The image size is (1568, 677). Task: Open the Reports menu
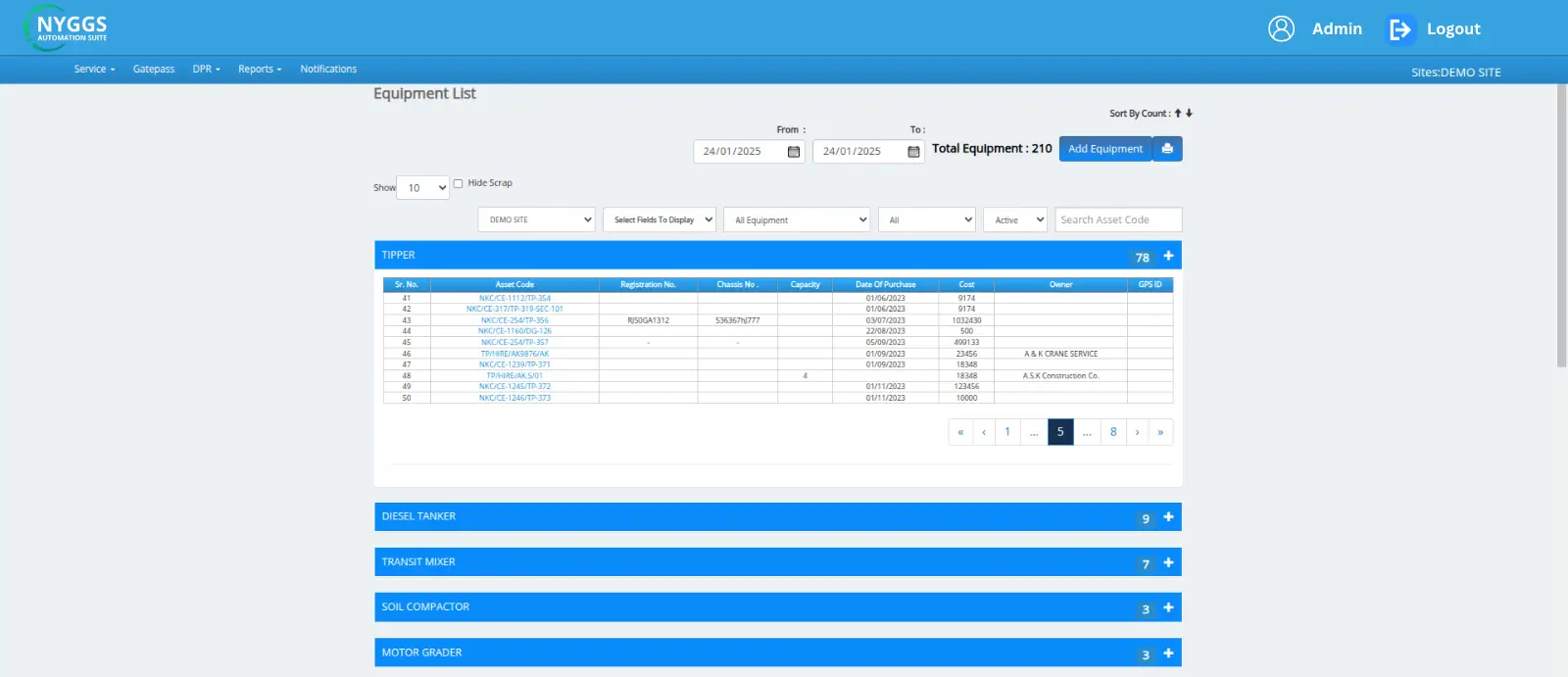(x=260, y=69)
